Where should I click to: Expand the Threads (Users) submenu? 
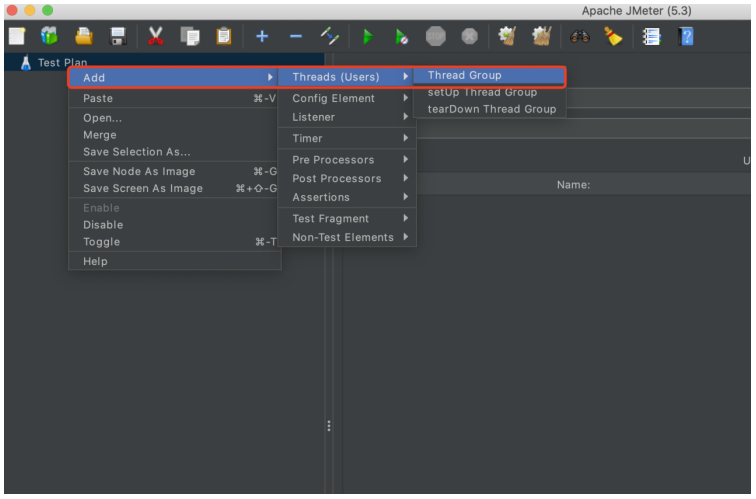pos(346,77)
